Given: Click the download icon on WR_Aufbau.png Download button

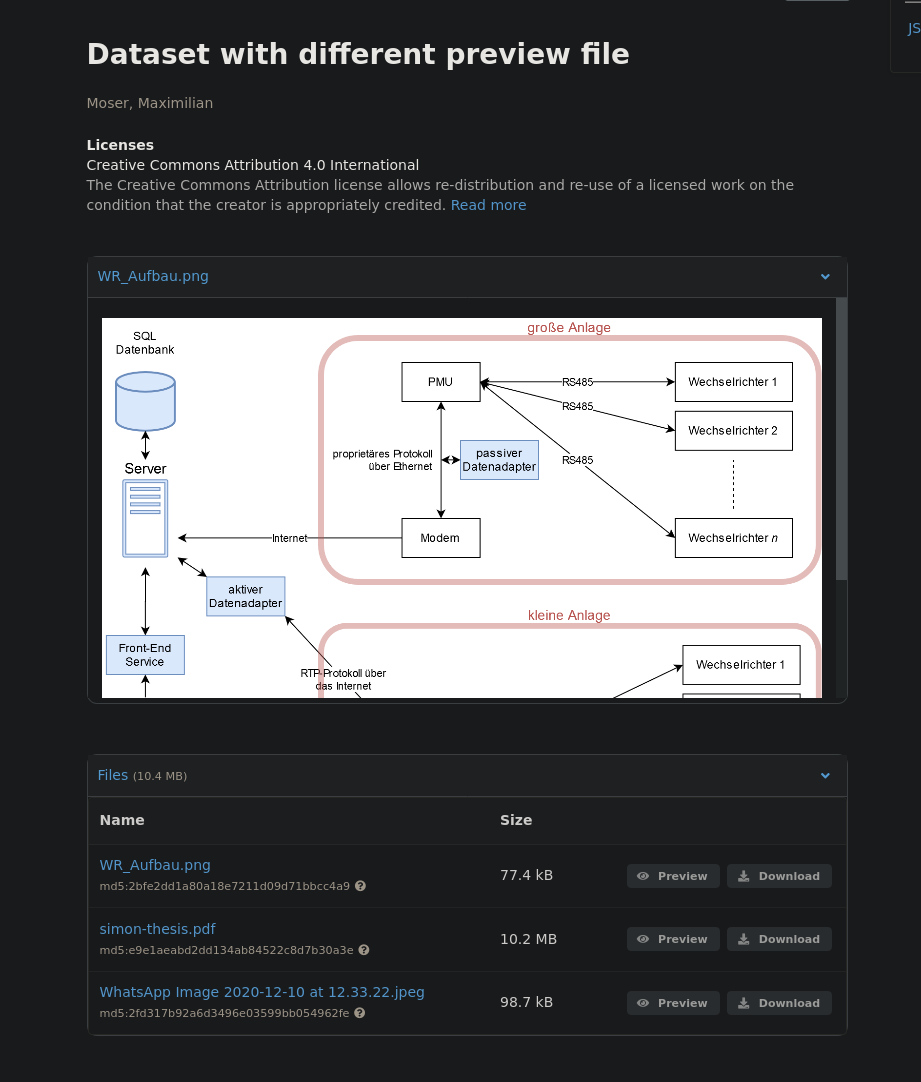Looking at the screenshot, I should (x=743, y=875).
